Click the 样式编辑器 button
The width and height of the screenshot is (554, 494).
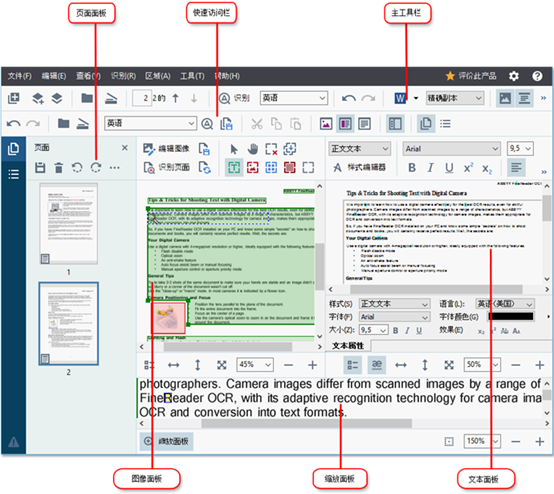point(359,167)
